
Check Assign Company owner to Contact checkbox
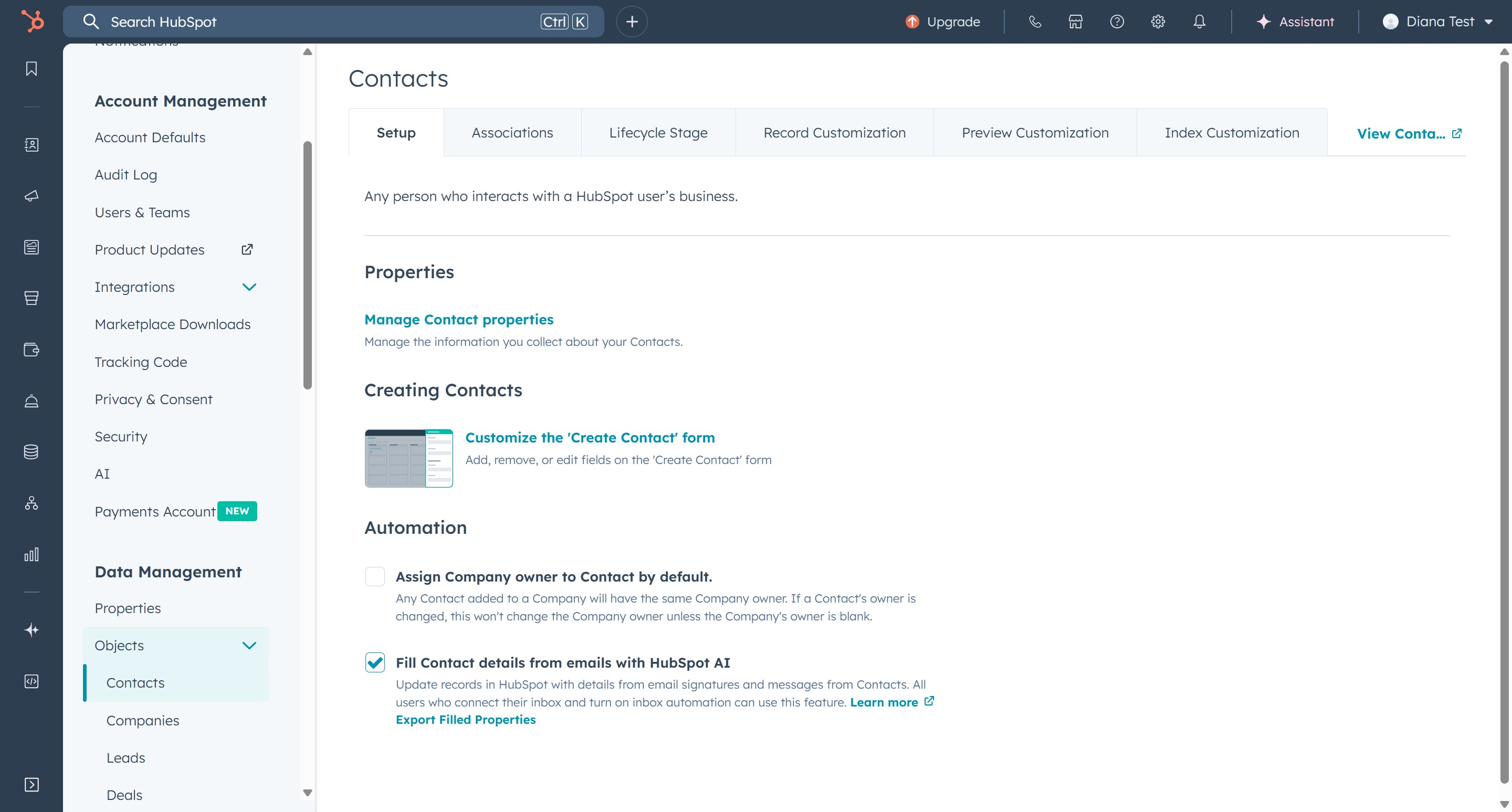point(375,576)
